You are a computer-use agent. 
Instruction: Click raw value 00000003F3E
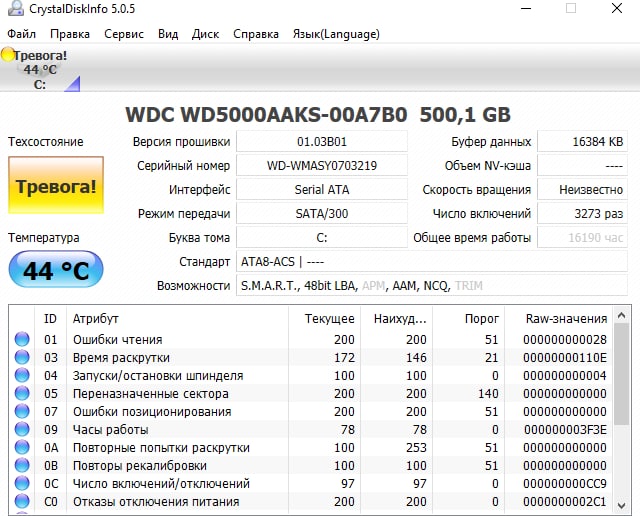point(565,429)
